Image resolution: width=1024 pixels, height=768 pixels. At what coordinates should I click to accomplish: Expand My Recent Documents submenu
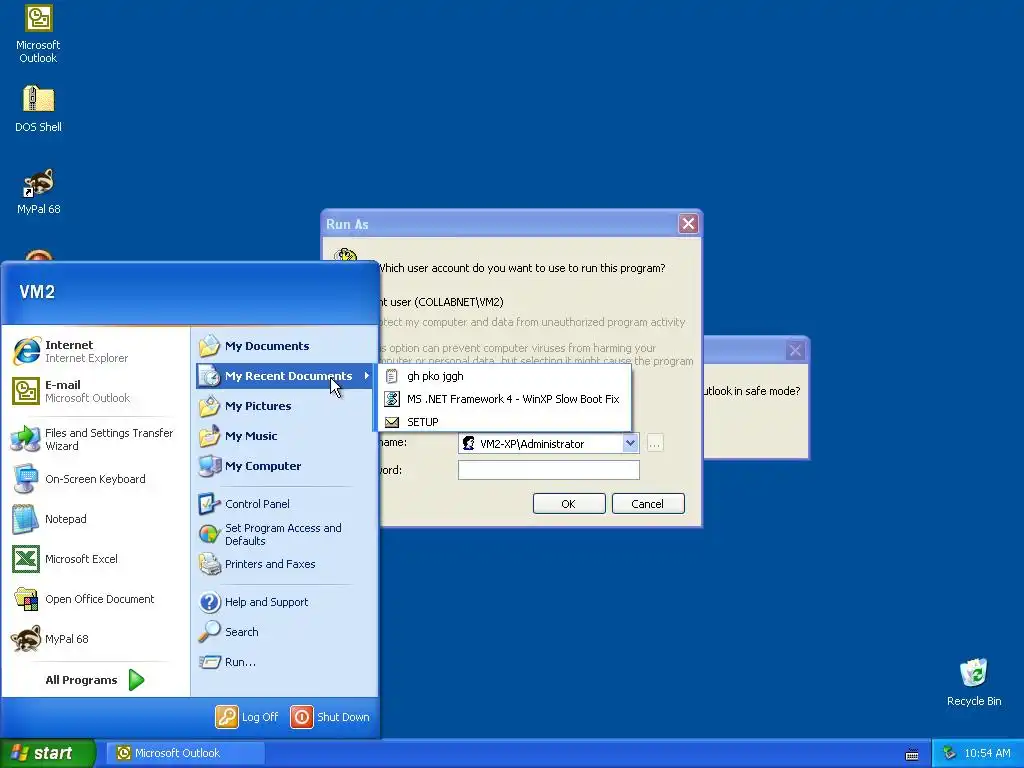click(285, 376)
